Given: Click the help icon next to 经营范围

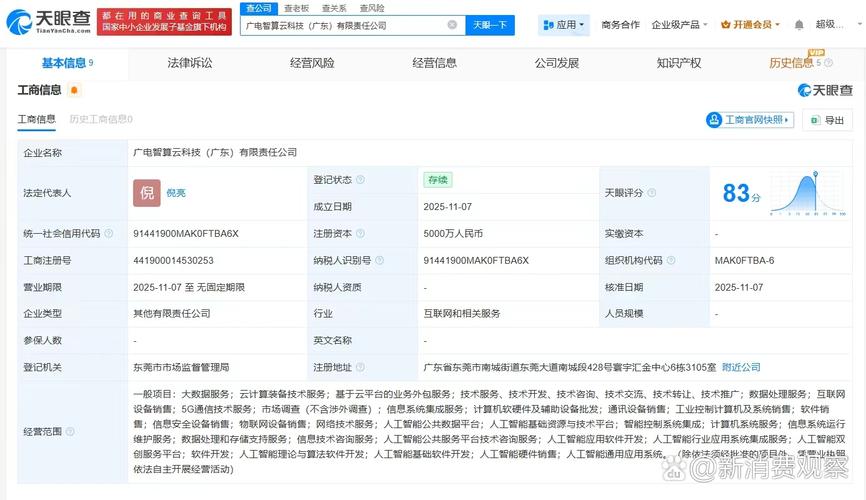Looking at the screenshot, I should pyautogui.click(x=70, y=431).
